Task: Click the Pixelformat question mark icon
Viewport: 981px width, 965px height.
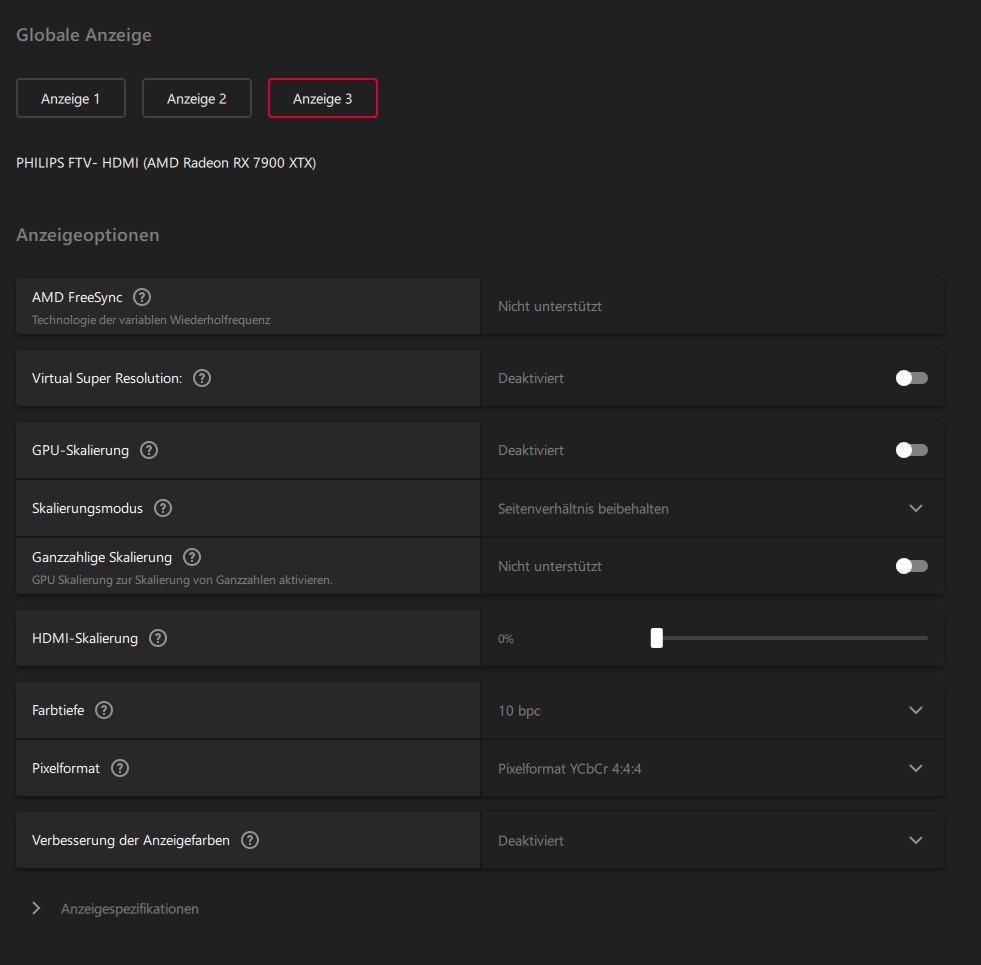Action: click(120, 768)
